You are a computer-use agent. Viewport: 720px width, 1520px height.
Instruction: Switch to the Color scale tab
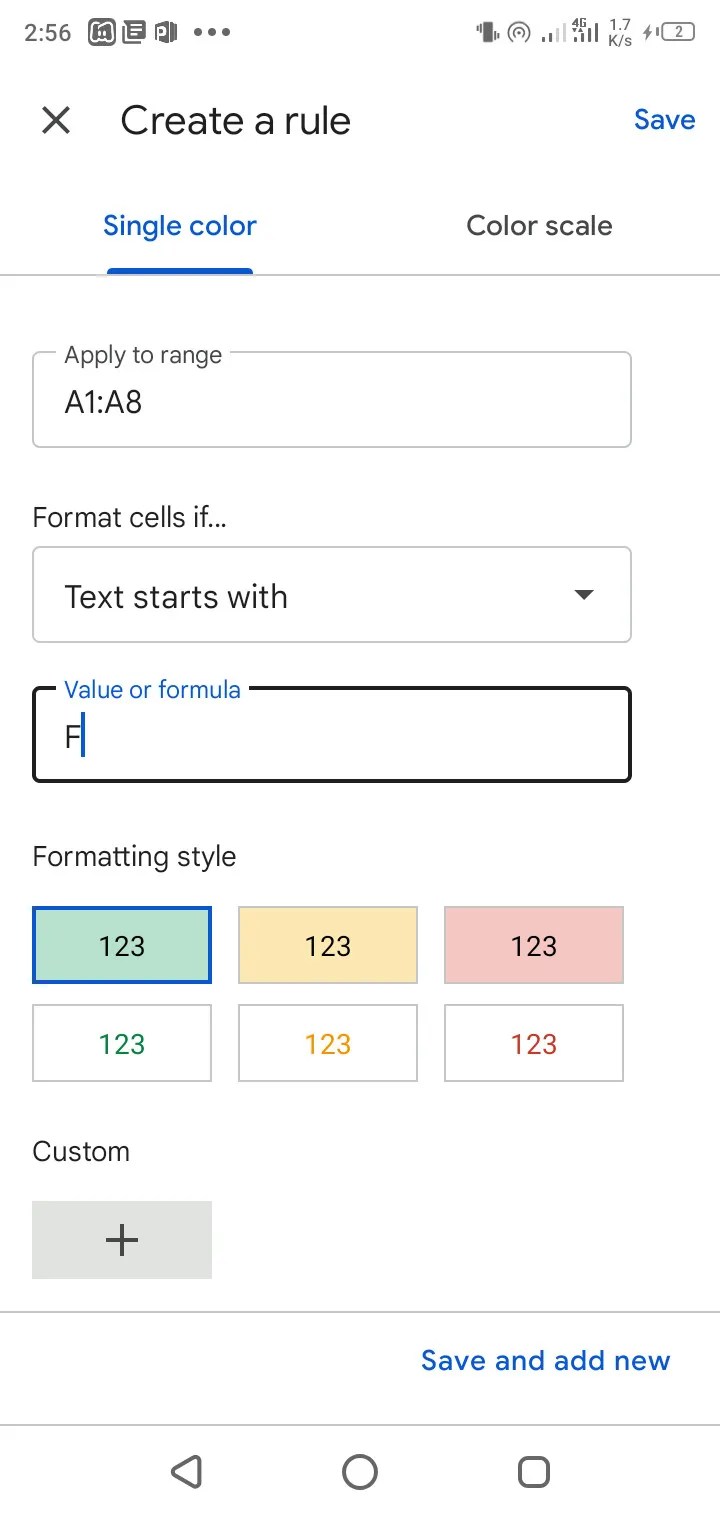coord(539,226)
